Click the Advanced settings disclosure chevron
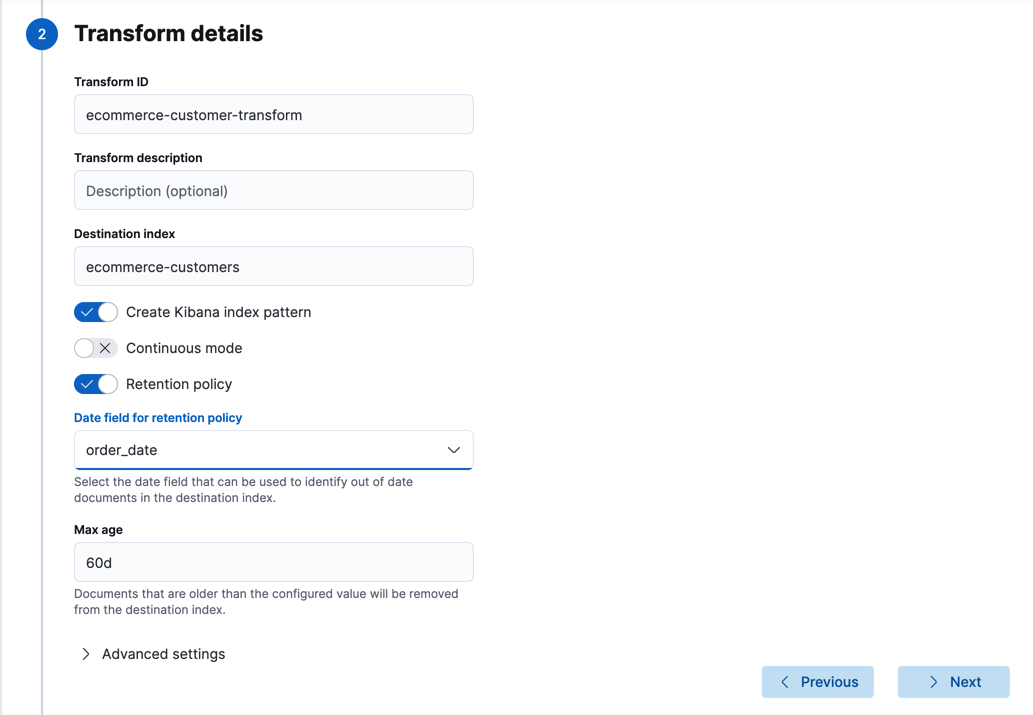1033x715 pixels. (x=85, y=653)
